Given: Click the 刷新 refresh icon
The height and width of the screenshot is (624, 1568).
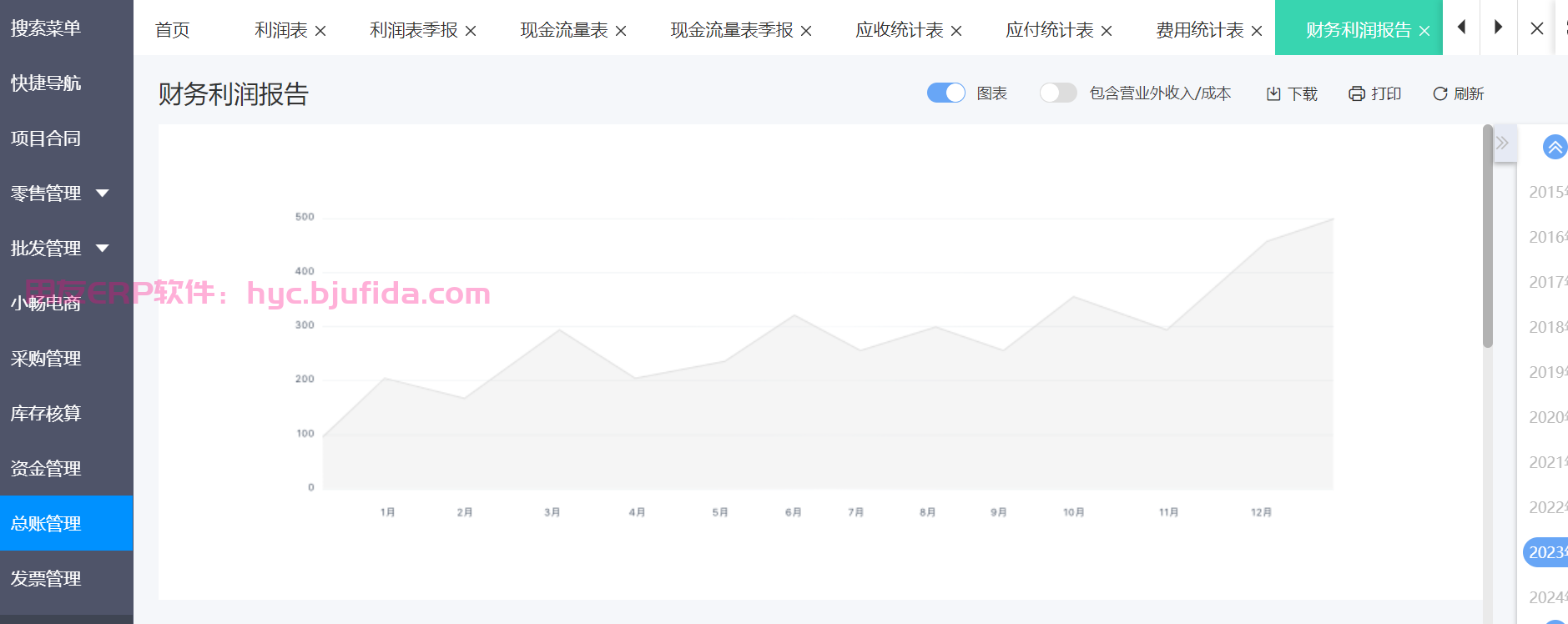Looking at the screenshot, I should tap(1440, 93).
